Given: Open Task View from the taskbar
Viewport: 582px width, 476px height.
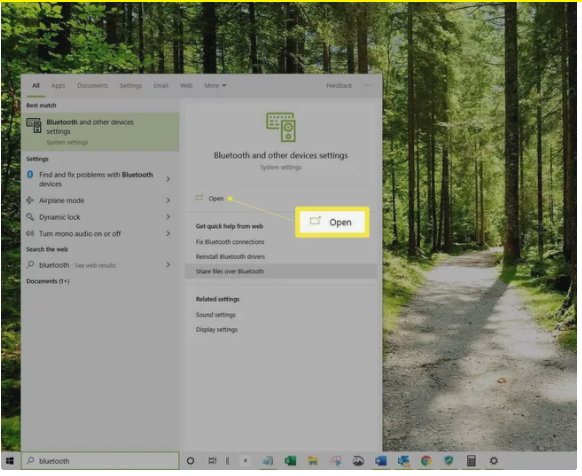Looking at the screenshot, I should 212,461.
